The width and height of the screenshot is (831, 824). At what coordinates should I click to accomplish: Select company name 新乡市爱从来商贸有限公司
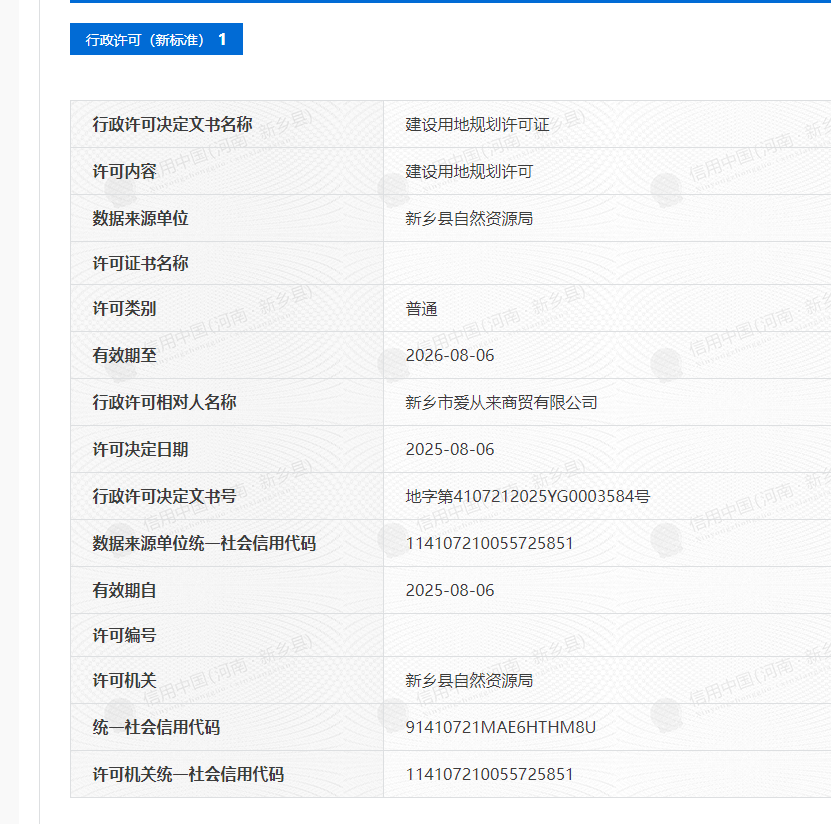pos(501,403)
